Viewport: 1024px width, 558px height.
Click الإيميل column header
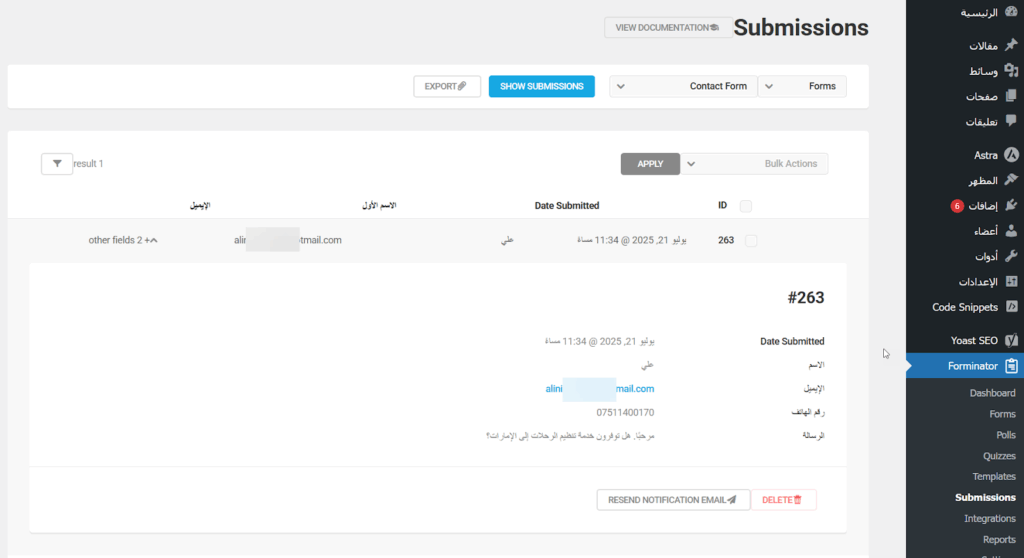200,205
